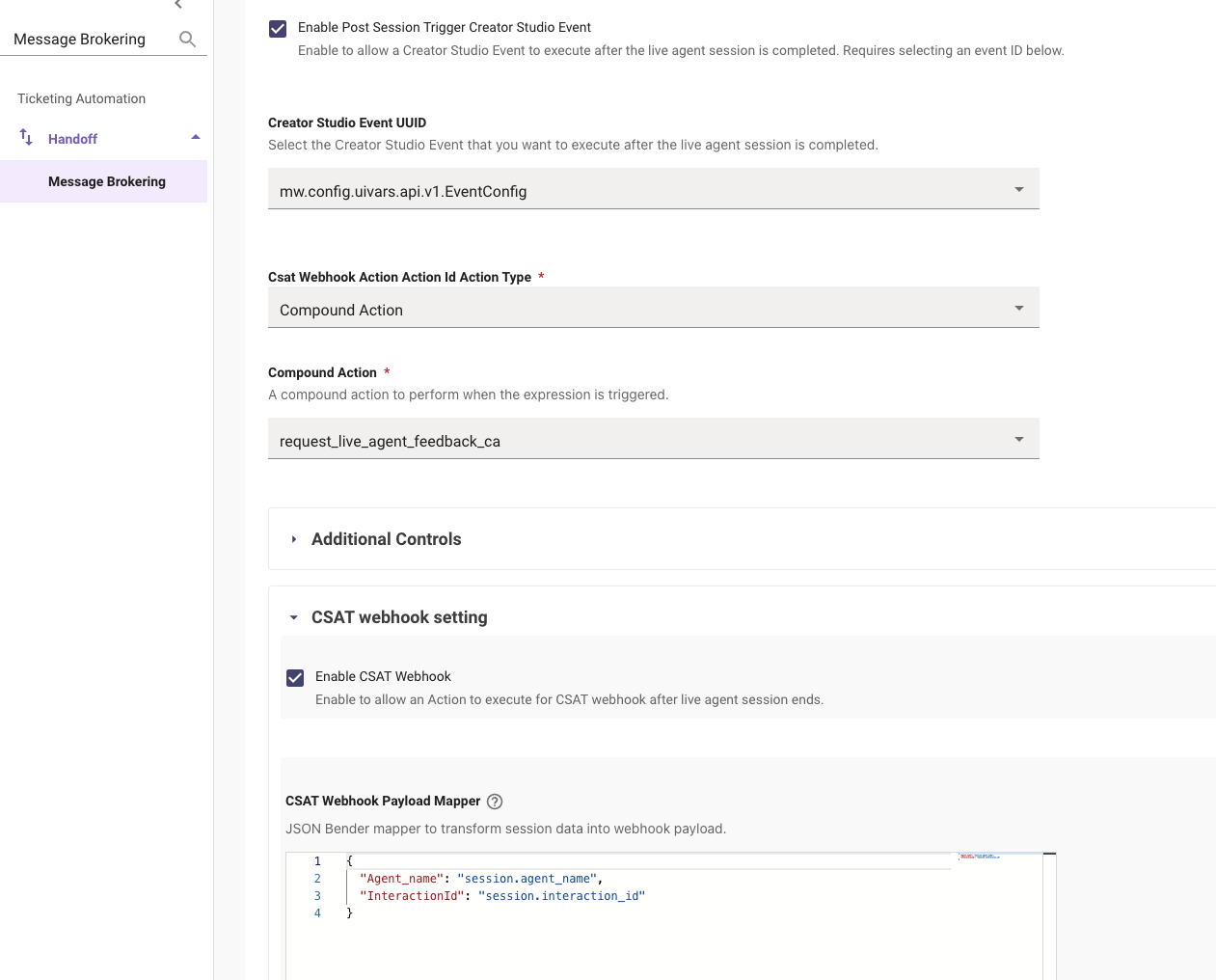This screenshot has height=980, width=1216.
Task: Collapse the Handoff section caret
Action: [x=196, y=138]
